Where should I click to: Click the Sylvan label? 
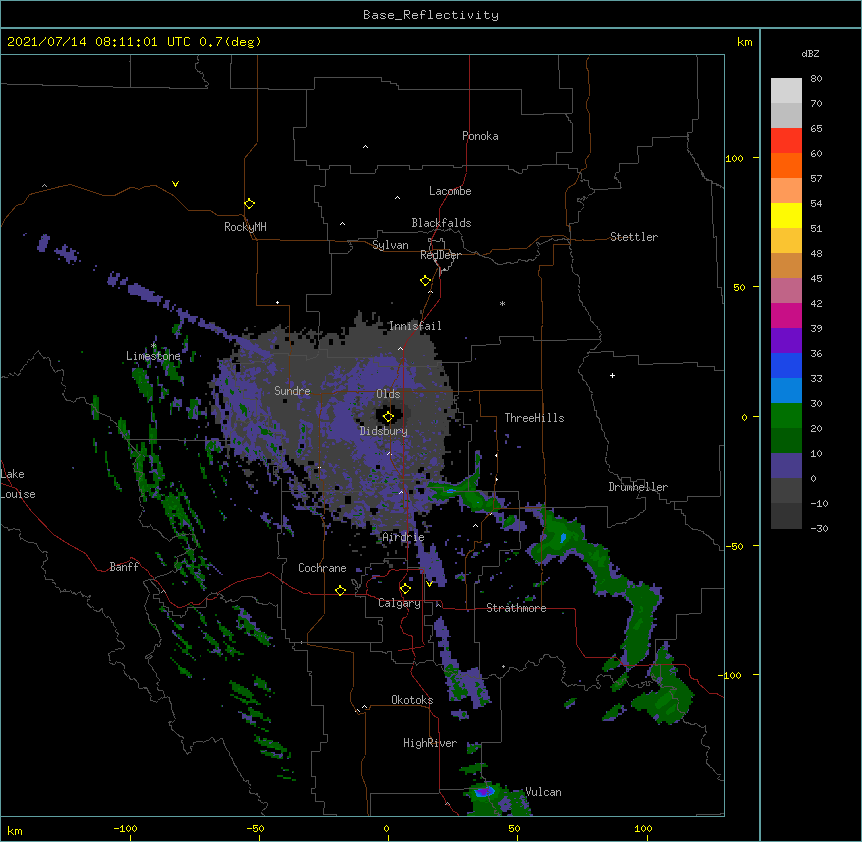(390, 245)
